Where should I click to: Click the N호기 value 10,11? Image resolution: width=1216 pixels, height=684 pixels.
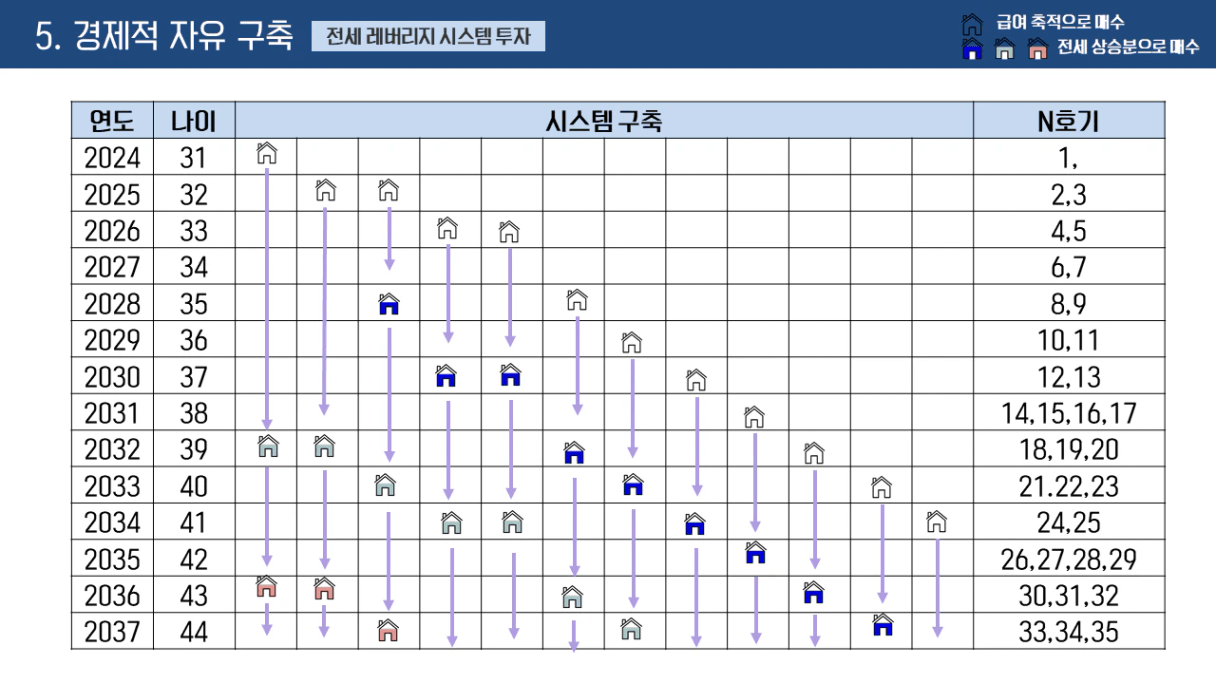tap(1069, 340)
